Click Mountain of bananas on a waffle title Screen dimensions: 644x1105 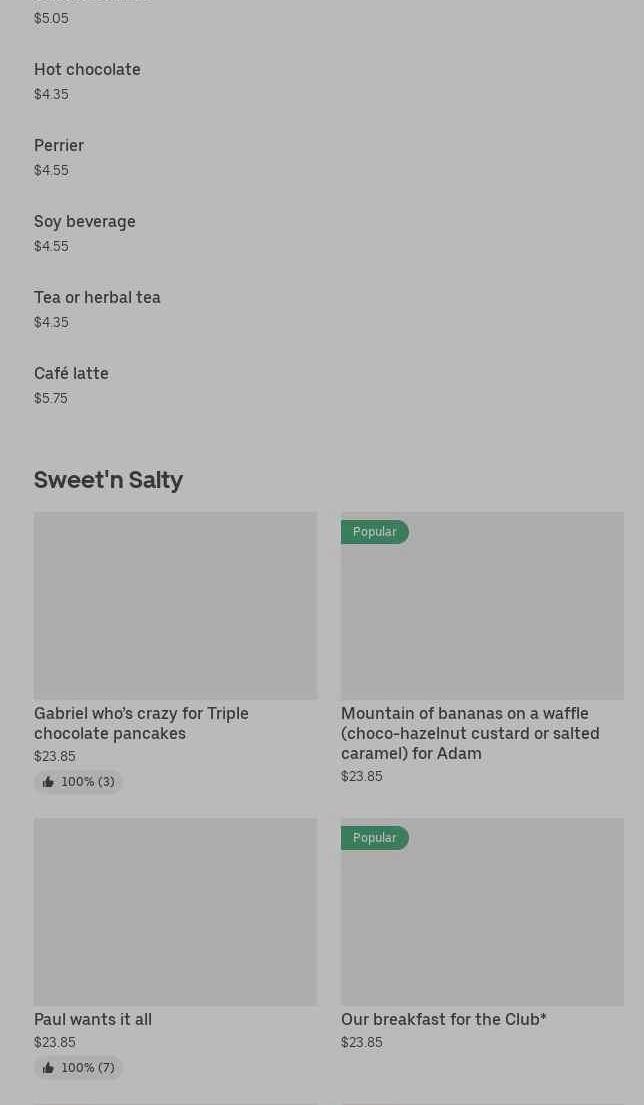click(470, 733)
